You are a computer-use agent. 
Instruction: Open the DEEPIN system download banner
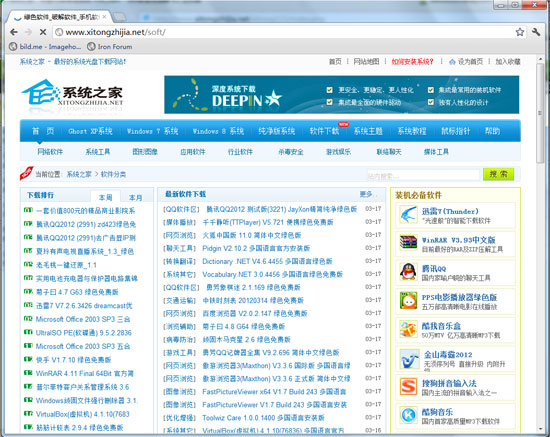click(341, 95)
